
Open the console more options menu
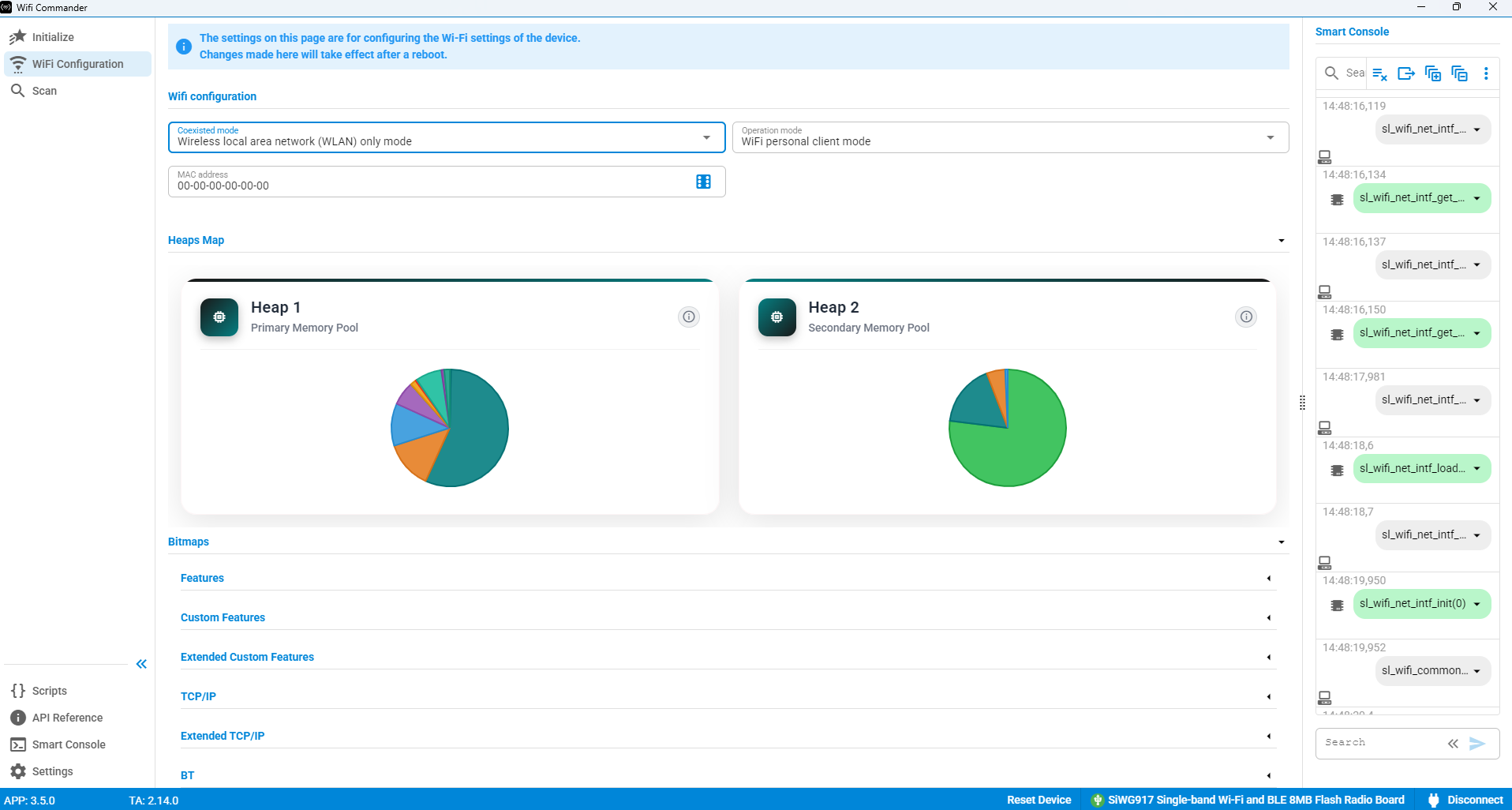point(1486,73)
